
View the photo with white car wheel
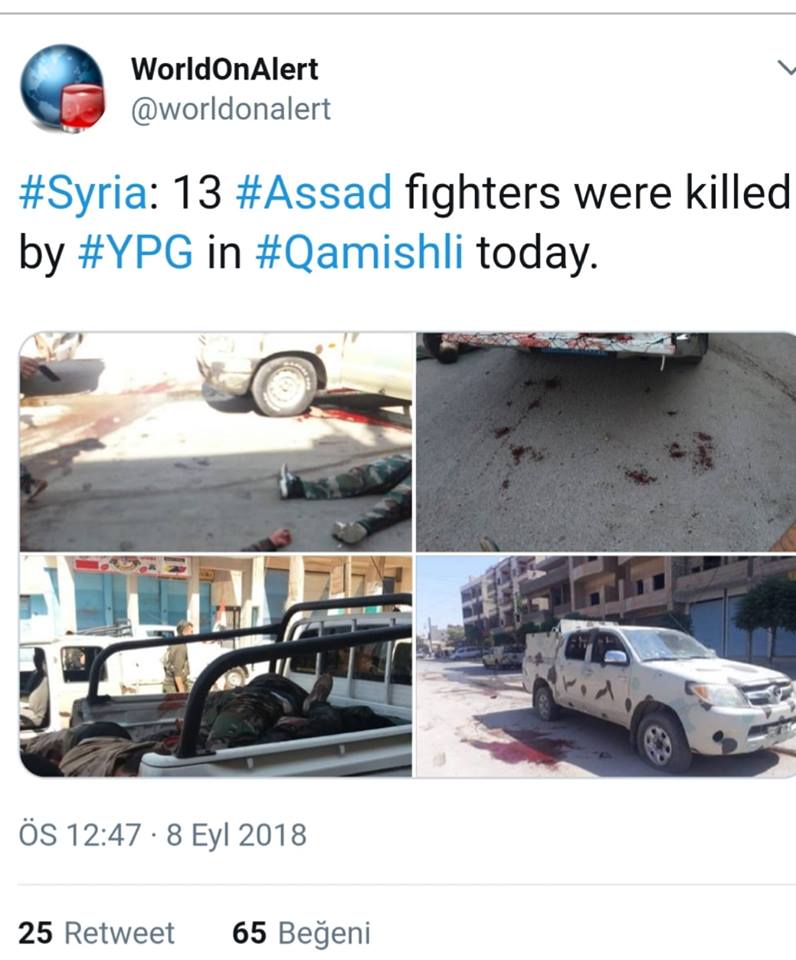point(216,442)
